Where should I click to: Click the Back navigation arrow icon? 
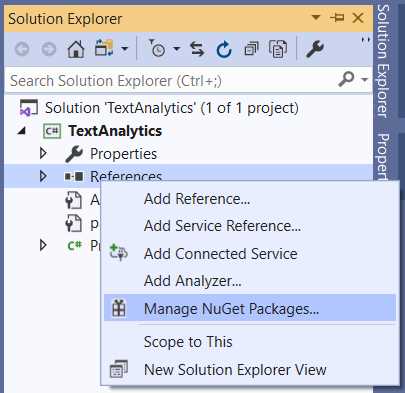pos(22,50)
